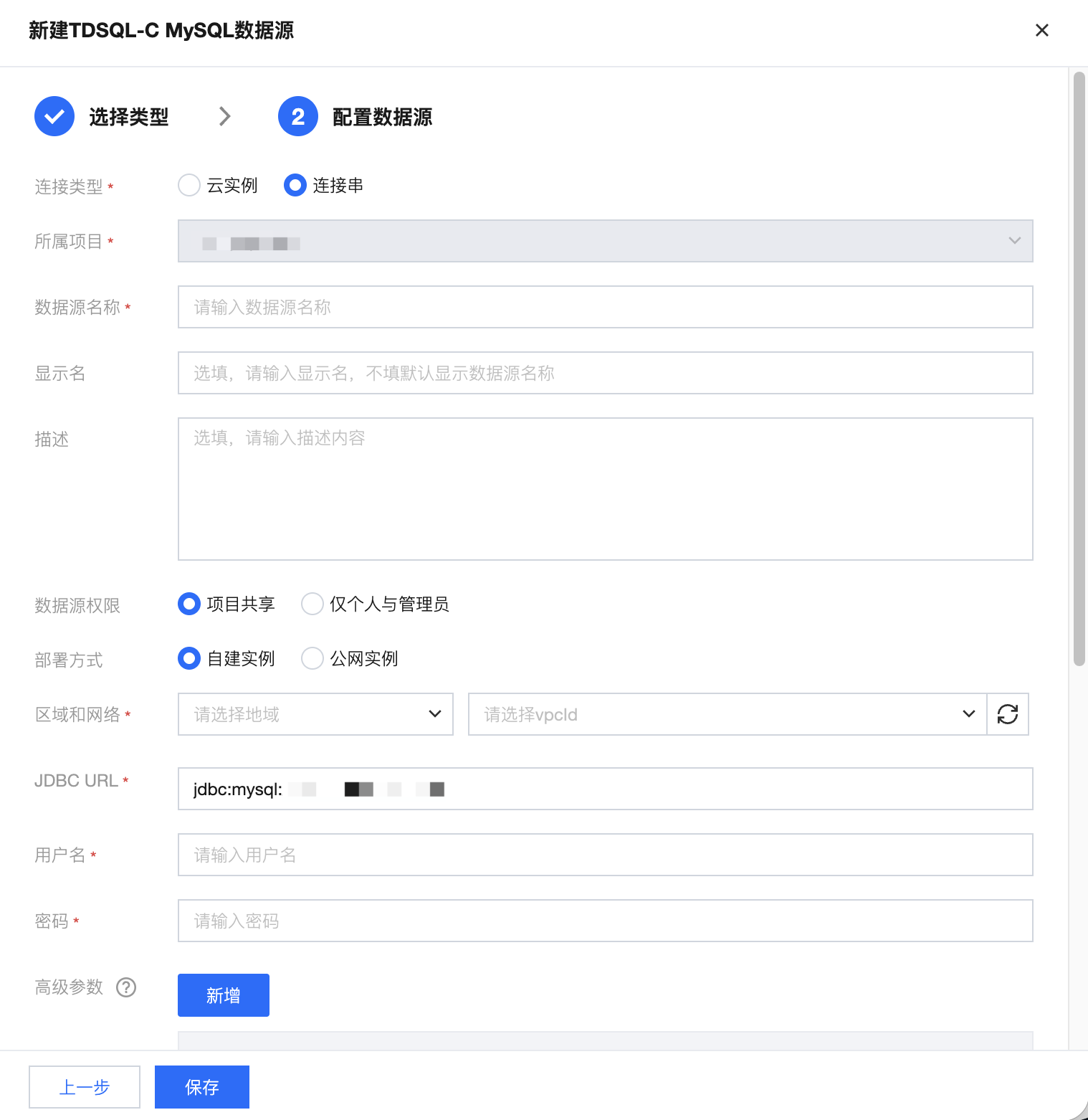
Task: Select the 连接串 connection type
Action: [x=295, y=185]
